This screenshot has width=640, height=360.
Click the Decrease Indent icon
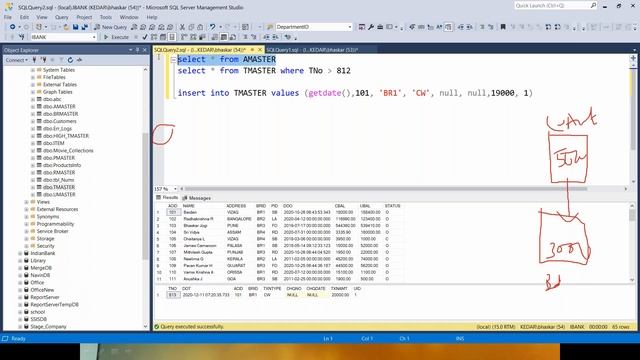(266, 37)
